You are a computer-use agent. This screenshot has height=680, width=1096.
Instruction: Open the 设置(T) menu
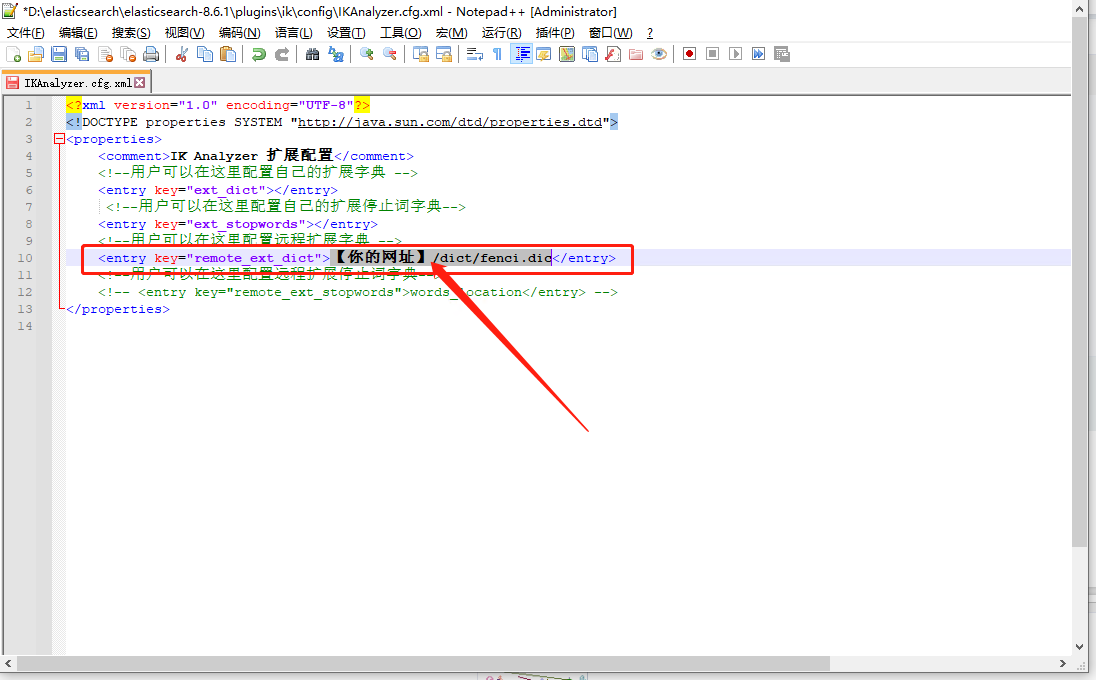pos(346,33)
